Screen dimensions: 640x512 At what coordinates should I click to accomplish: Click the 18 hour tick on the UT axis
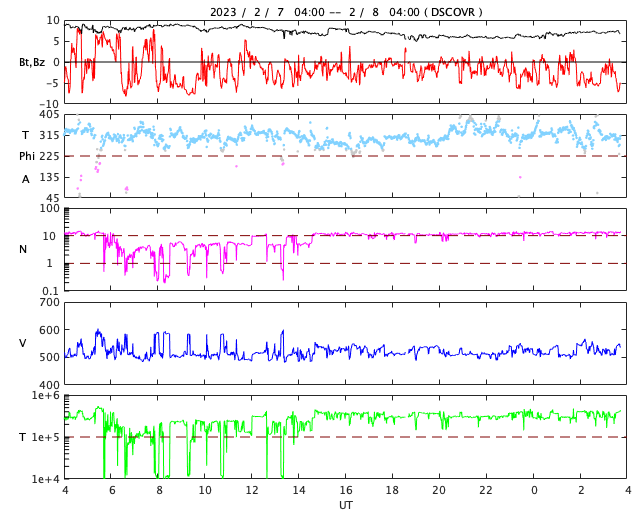tap(392, 490)
